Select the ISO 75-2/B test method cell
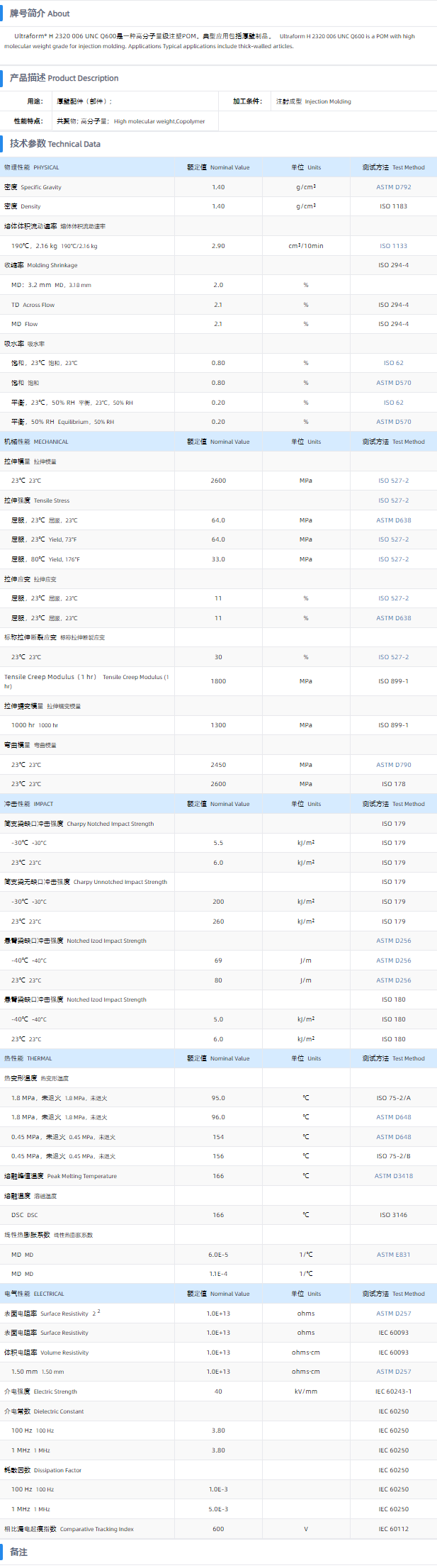 point(393,1156)
